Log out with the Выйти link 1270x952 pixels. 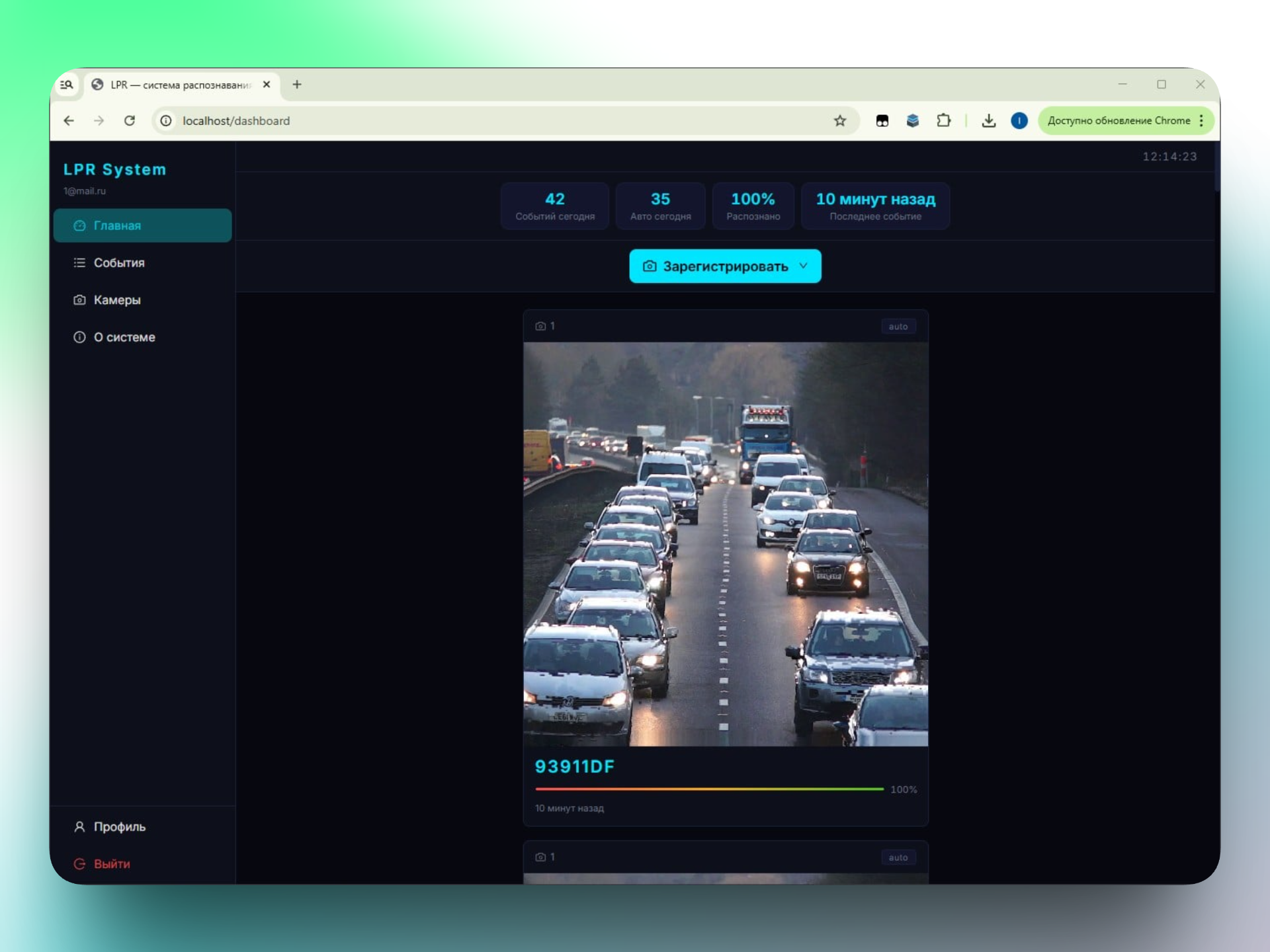tap(142, 863)
